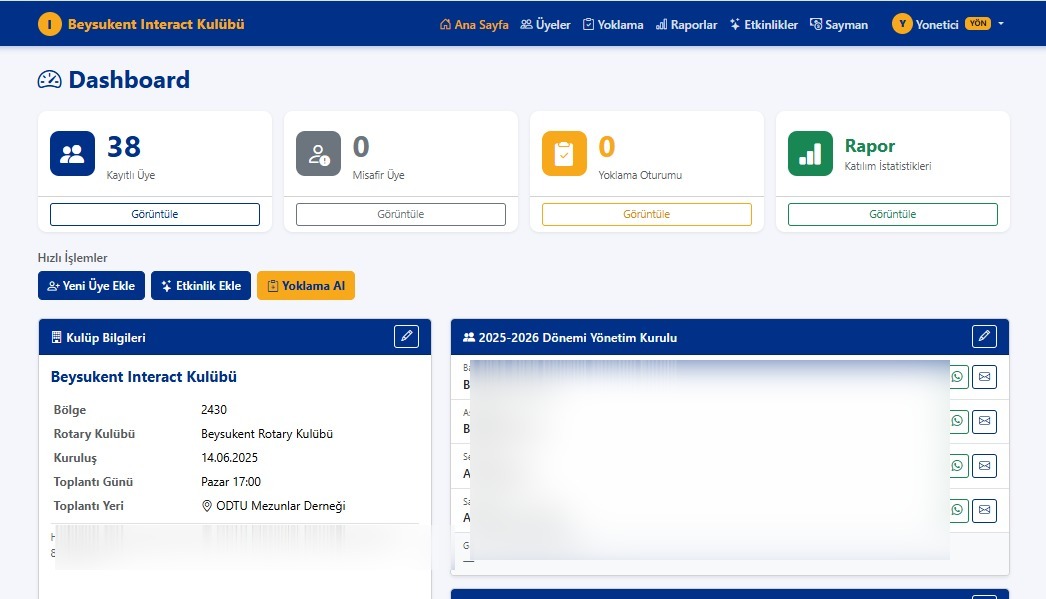Image resolution: width=1046 pixels, height=599 pixels.
Task: Go to Üyeler in the navigation bar
Action: (x=545, y=24)
